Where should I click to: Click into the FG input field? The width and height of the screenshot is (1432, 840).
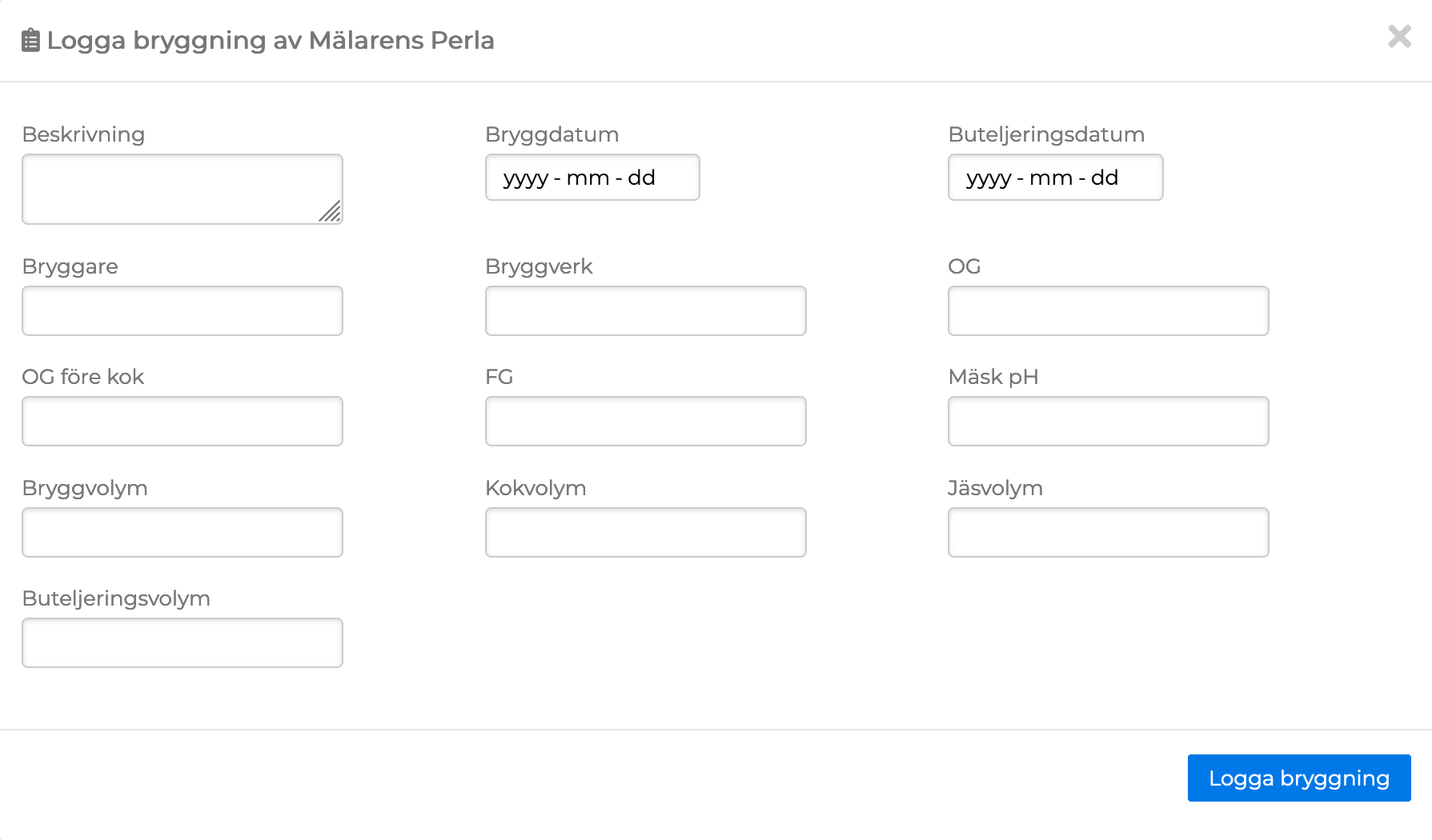click(x=645, y=421)
